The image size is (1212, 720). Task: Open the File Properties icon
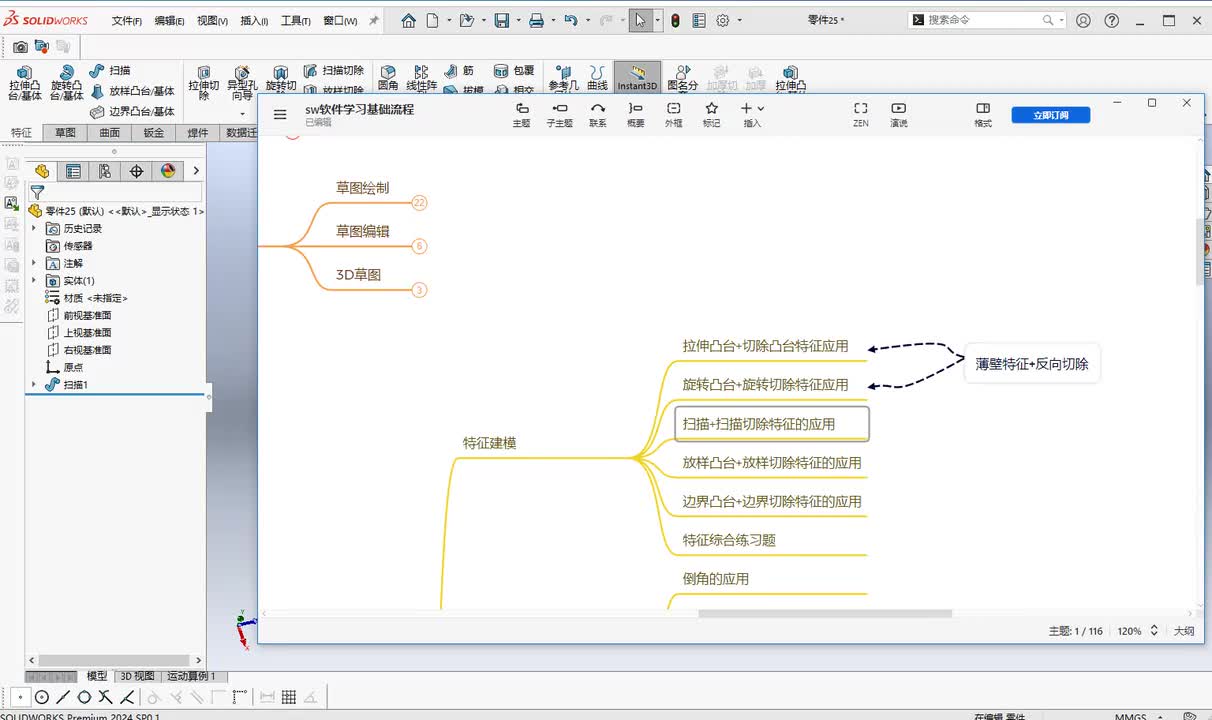698,20
